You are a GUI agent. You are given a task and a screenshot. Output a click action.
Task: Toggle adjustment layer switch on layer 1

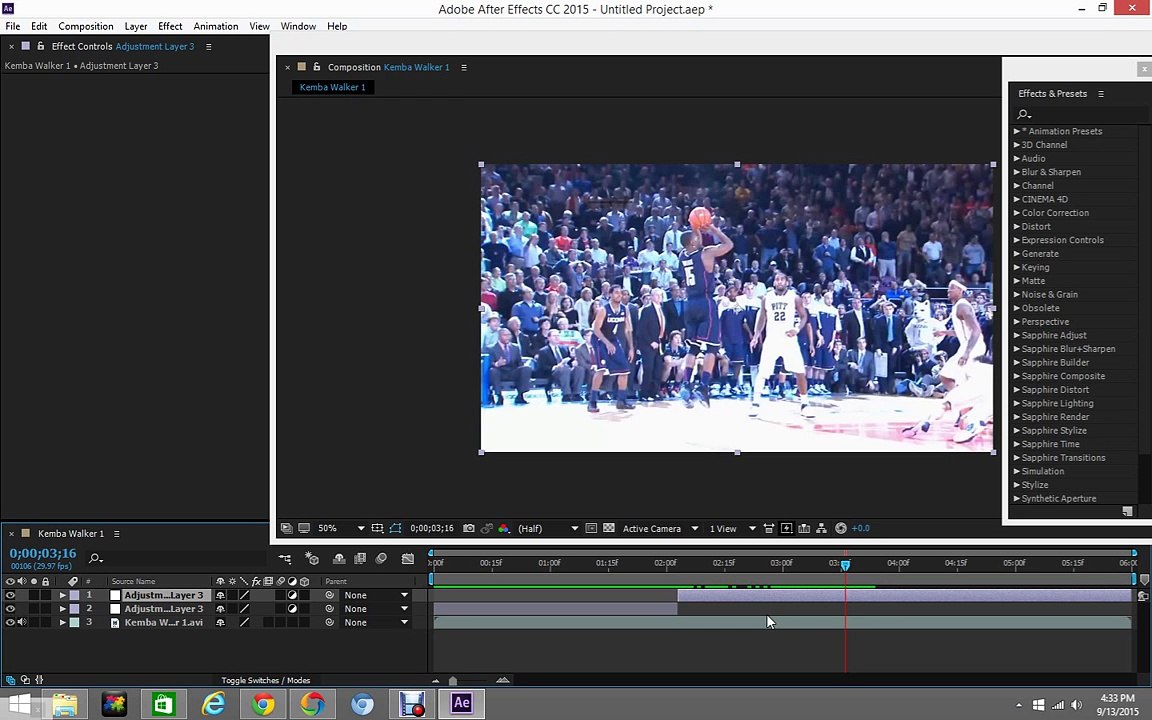tap(292, 595)
